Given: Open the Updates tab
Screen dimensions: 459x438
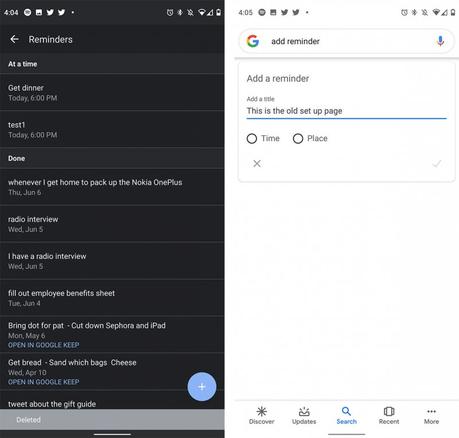Looking at the screenshot, I should tap(304, 415).
